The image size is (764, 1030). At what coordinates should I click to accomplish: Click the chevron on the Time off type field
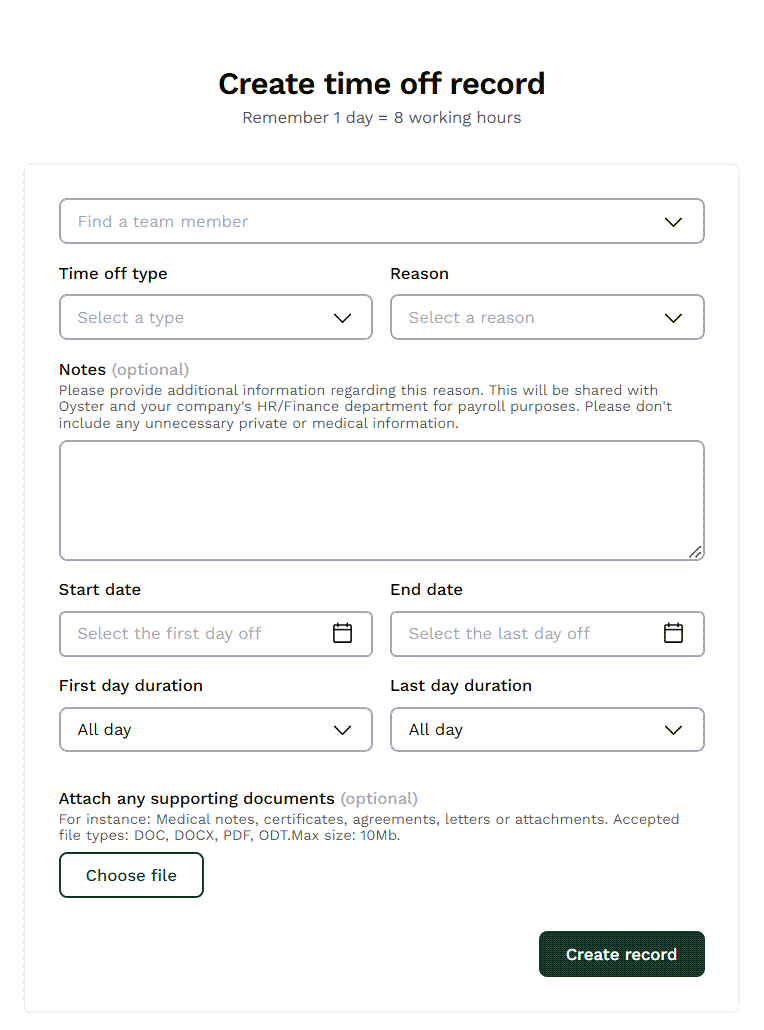[x=342, y=317]
